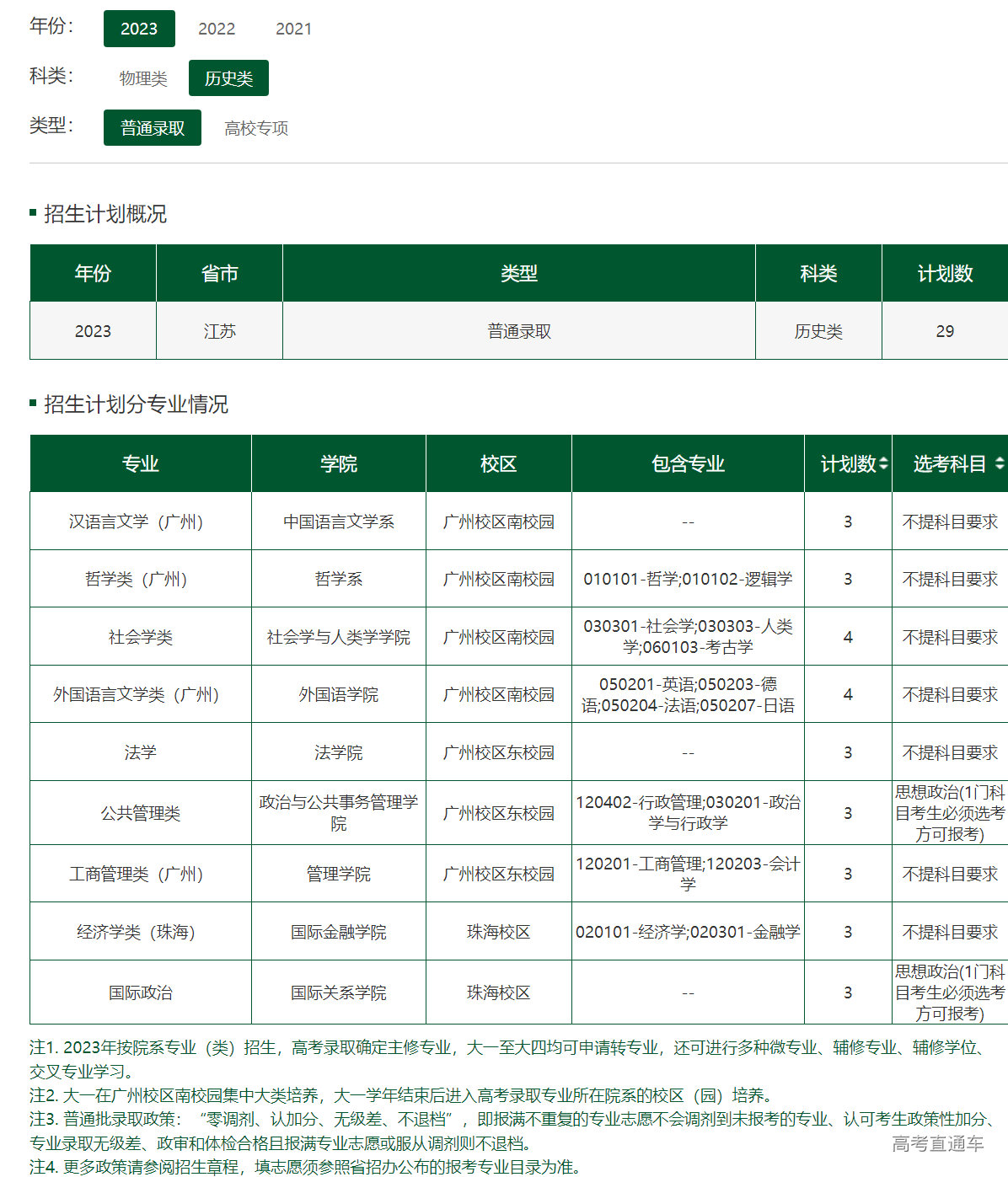Click the 珠海校区 campus cell for 经济学类
Image resolution: width=1008 pixels, height=1177 pixels.
point(499,931)
